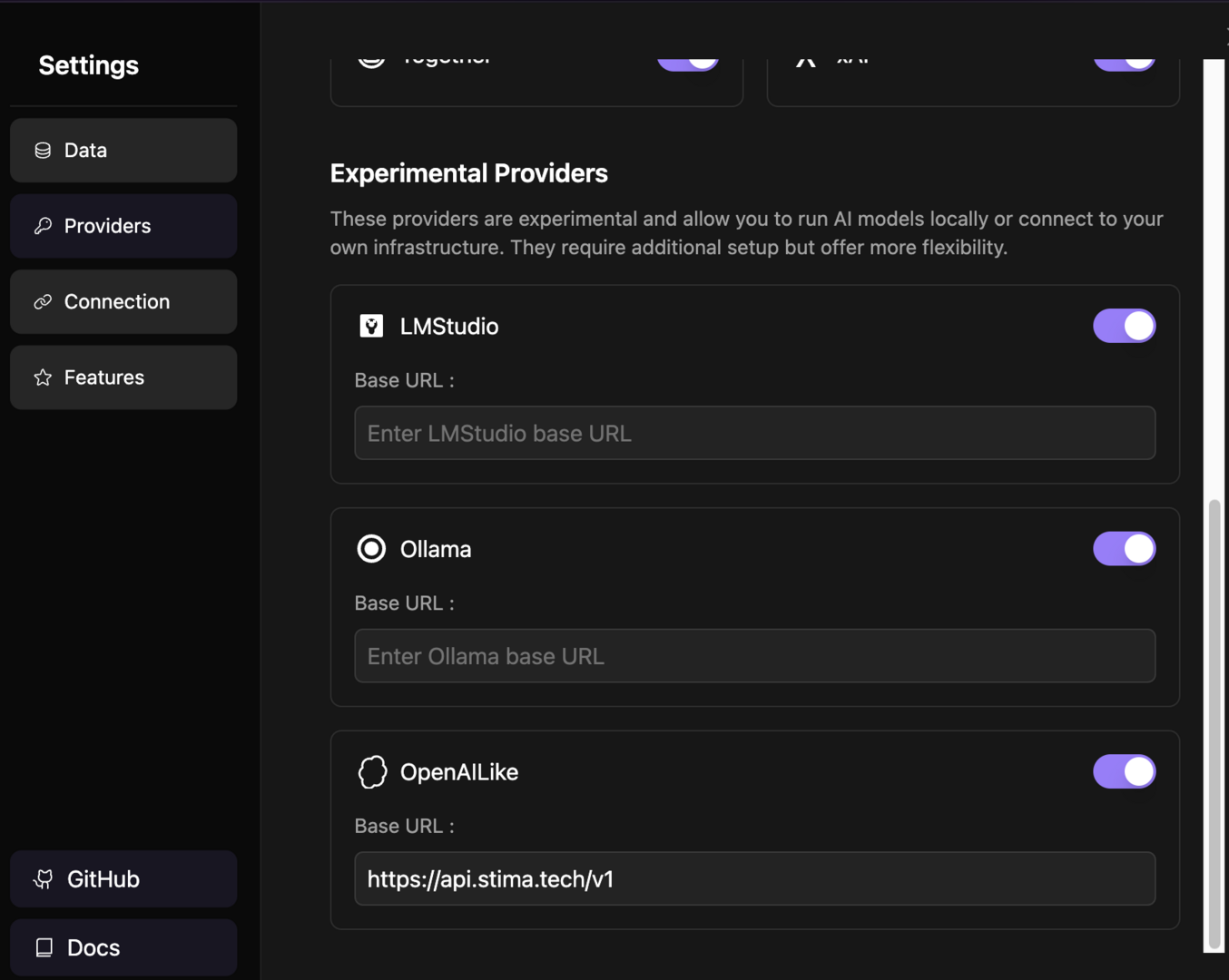Click the key icon beside Providers
This screenshot has height=980, width=1229.
pyautogui.click(x=43, y=226)
